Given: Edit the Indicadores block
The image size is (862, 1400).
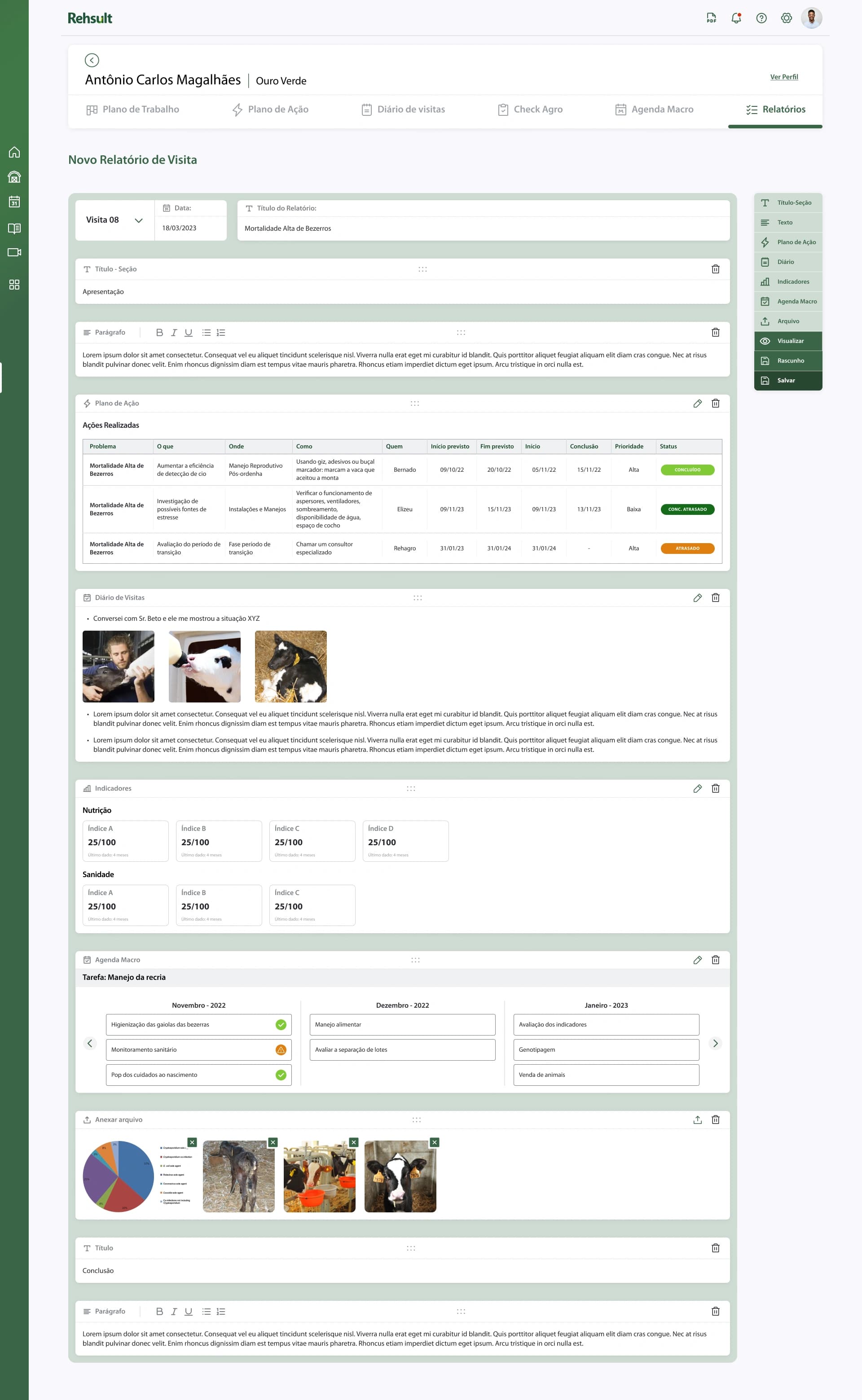Looking at the screenshot, I should pos(697,789).
